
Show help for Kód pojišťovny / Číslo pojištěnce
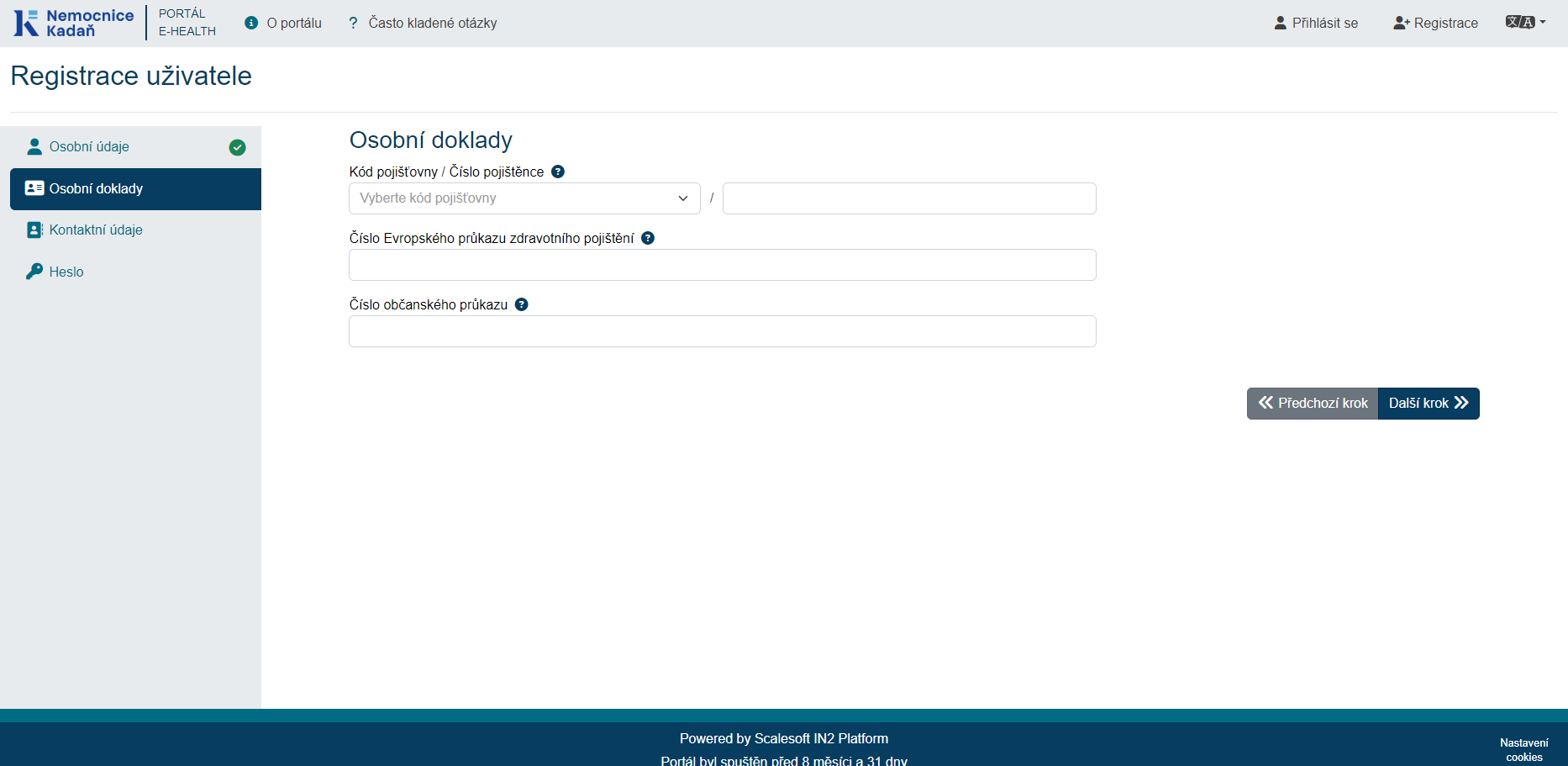[x=558, y=172]
